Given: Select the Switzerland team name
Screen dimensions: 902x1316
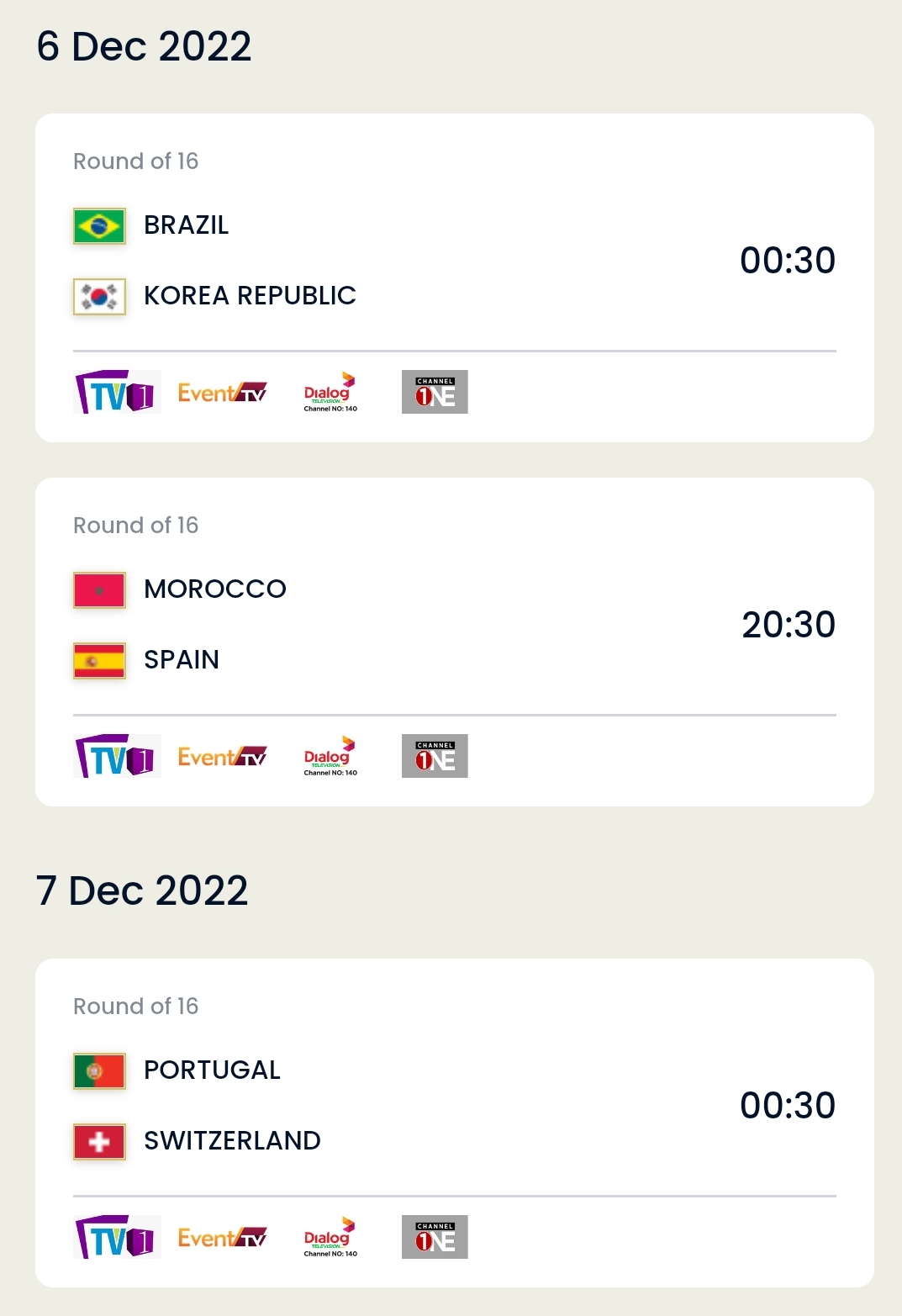Looking at the screenshot, I should coord(232,1140).
